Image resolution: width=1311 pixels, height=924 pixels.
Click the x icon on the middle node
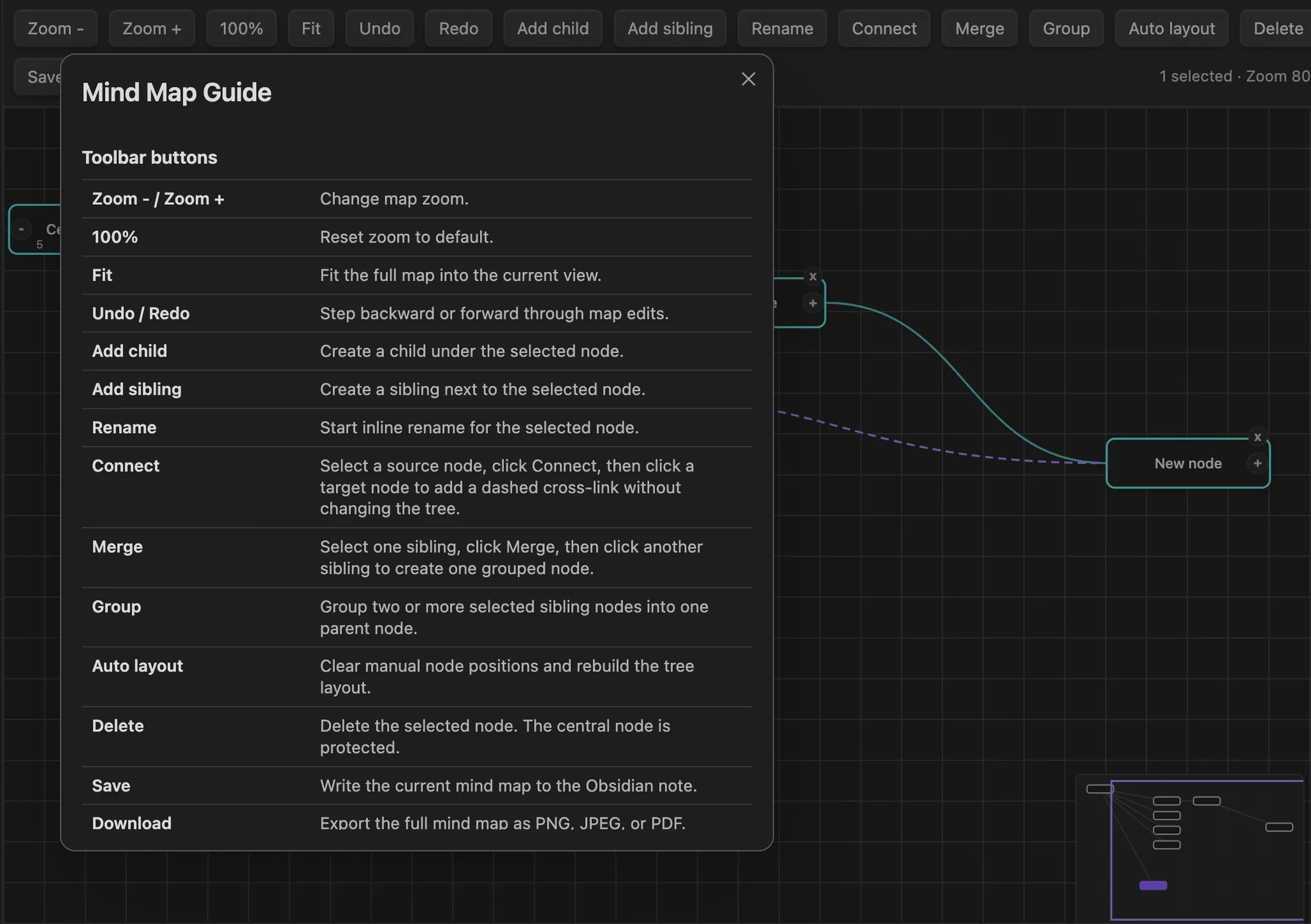812,276
